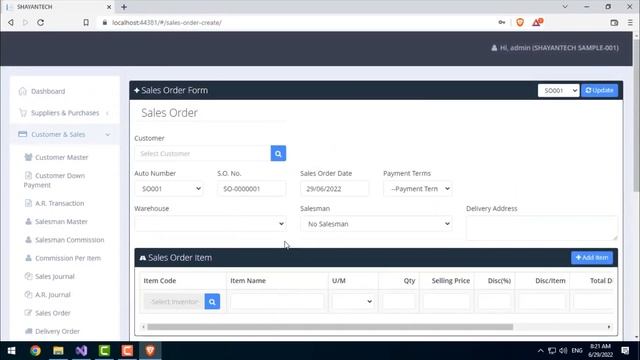Open Chrome from the taskbar

[x=35, y=351]
